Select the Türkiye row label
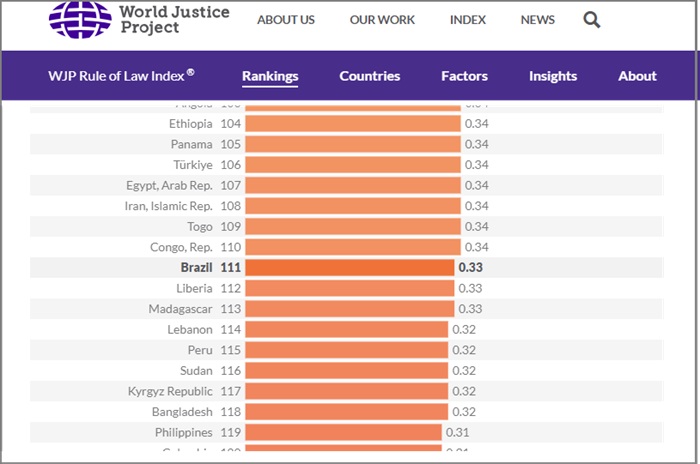Screen dimensions: 700x464 click(x=192, y=165)
